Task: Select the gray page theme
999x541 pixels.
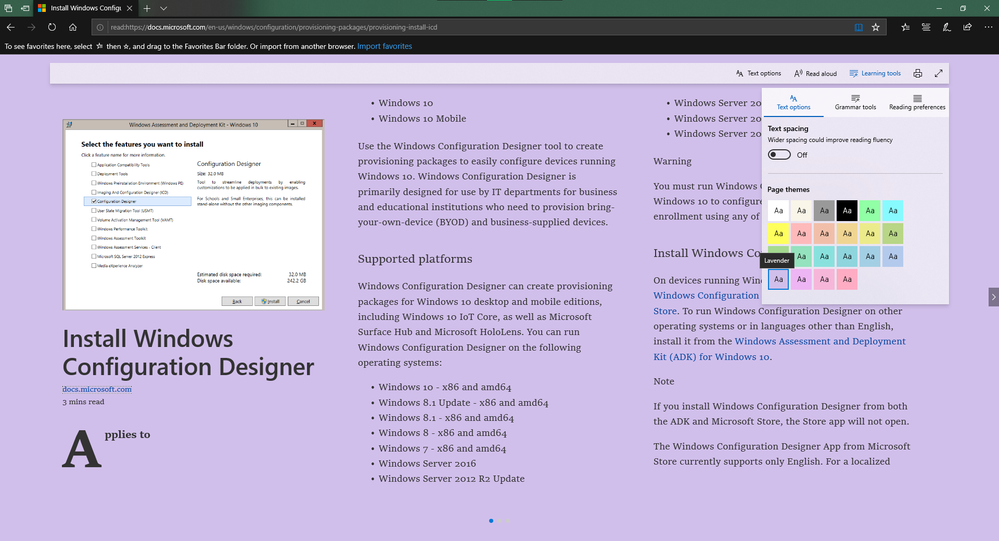Action: pos(824,210)
